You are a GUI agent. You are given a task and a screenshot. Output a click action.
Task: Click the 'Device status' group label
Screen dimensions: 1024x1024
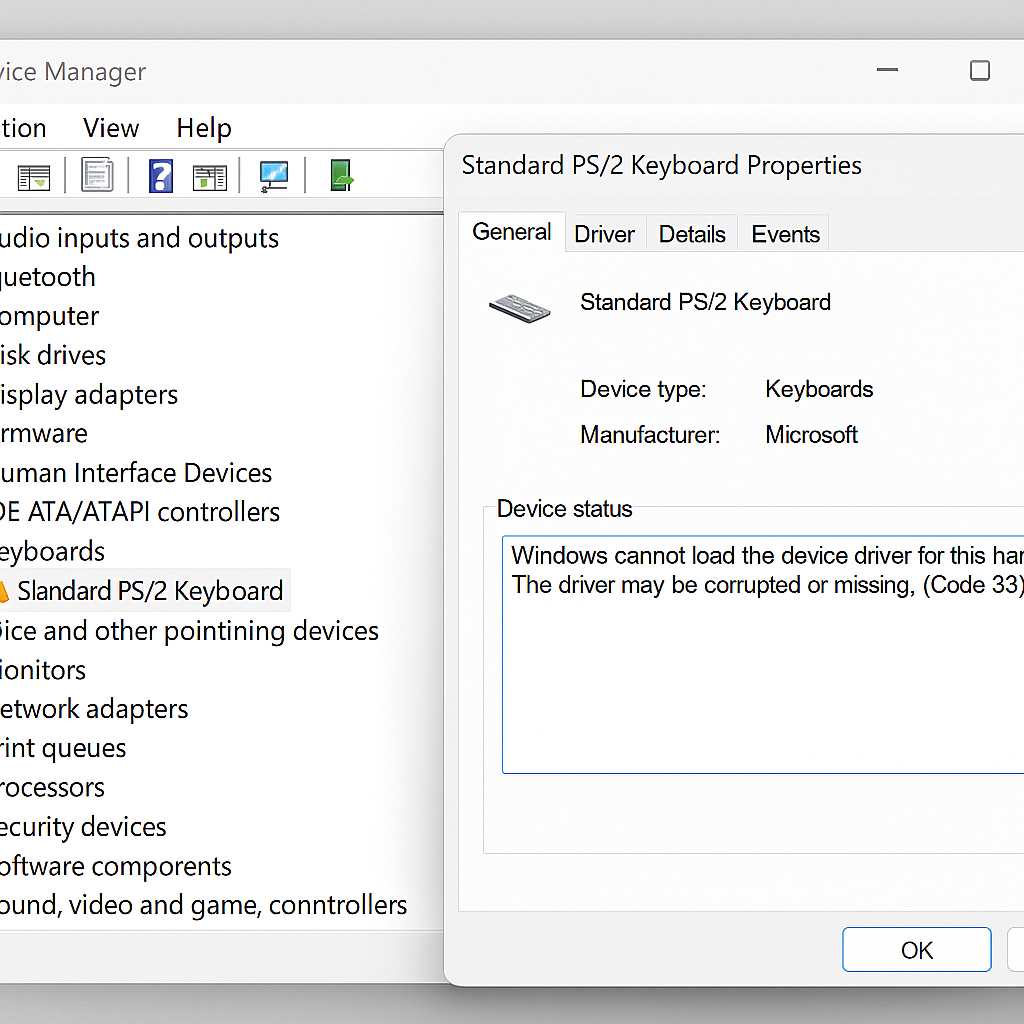pyautogui.click(x=564, y=509)
